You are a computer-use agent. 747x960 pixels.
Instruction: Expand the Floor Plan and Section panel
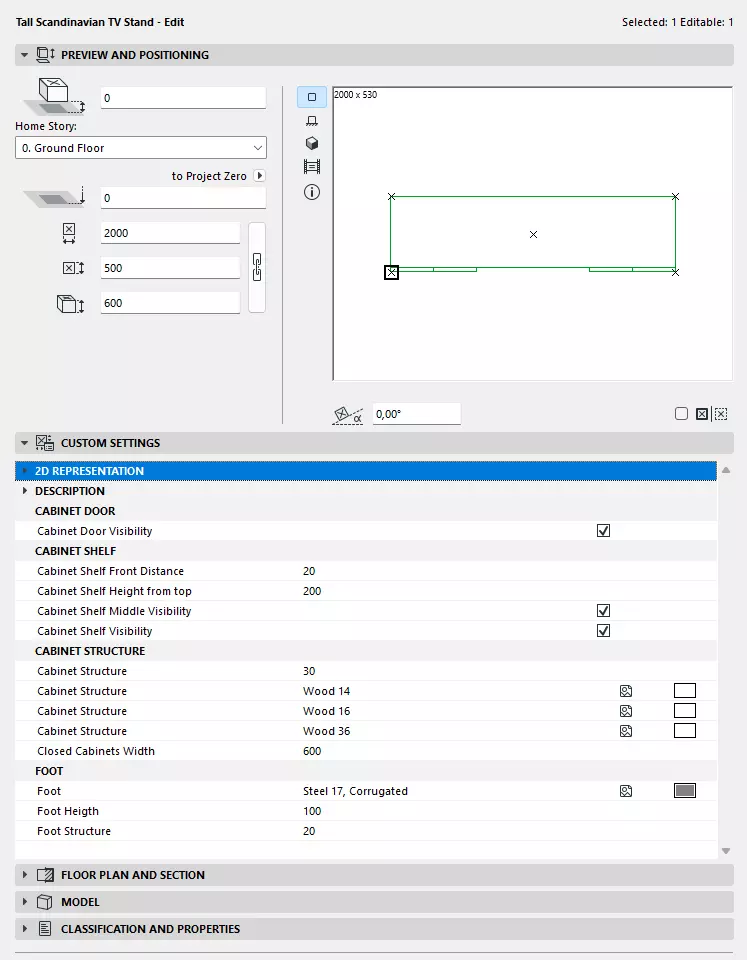[x=24, y=875]
